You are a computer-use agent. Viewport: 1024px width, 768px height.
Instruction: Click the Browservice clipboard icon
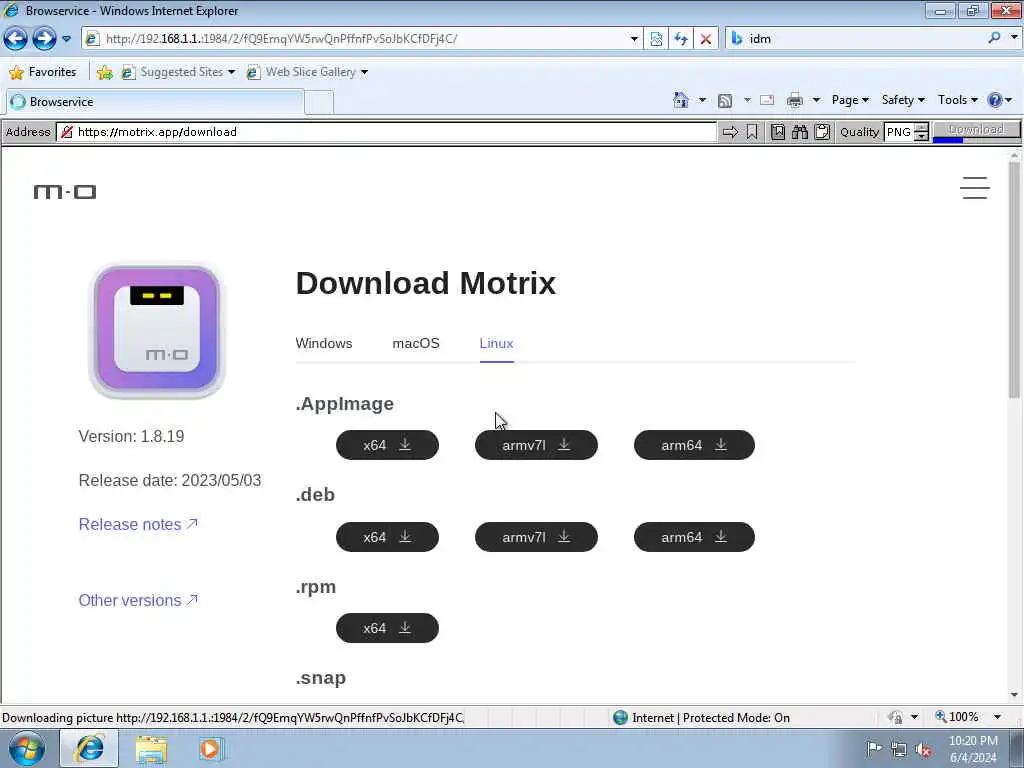822,133
